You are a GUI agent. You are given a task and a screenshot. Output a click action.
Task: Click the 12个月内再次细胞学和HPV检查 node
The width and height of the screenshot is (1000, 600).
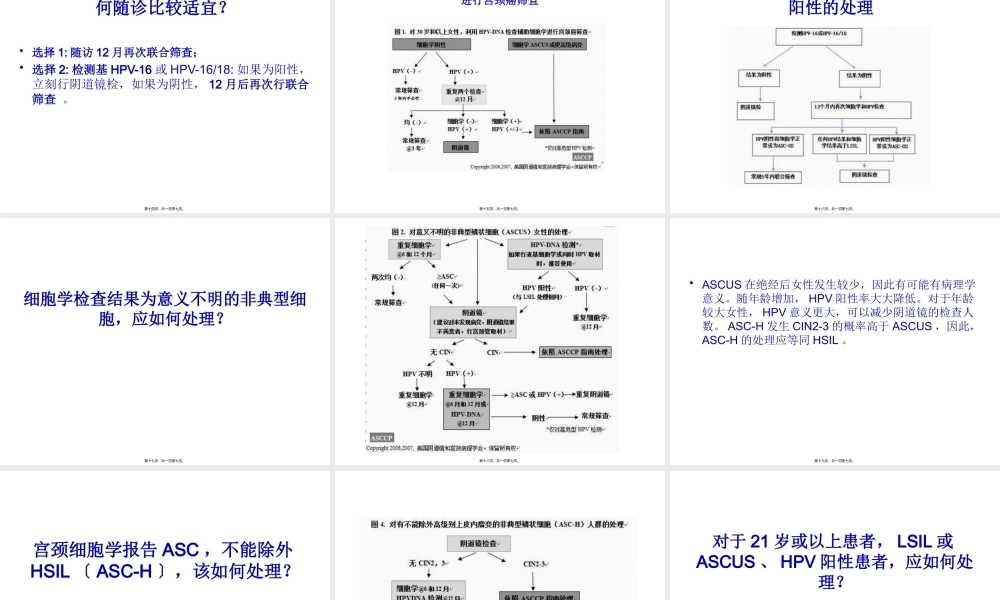pos(861,109)
